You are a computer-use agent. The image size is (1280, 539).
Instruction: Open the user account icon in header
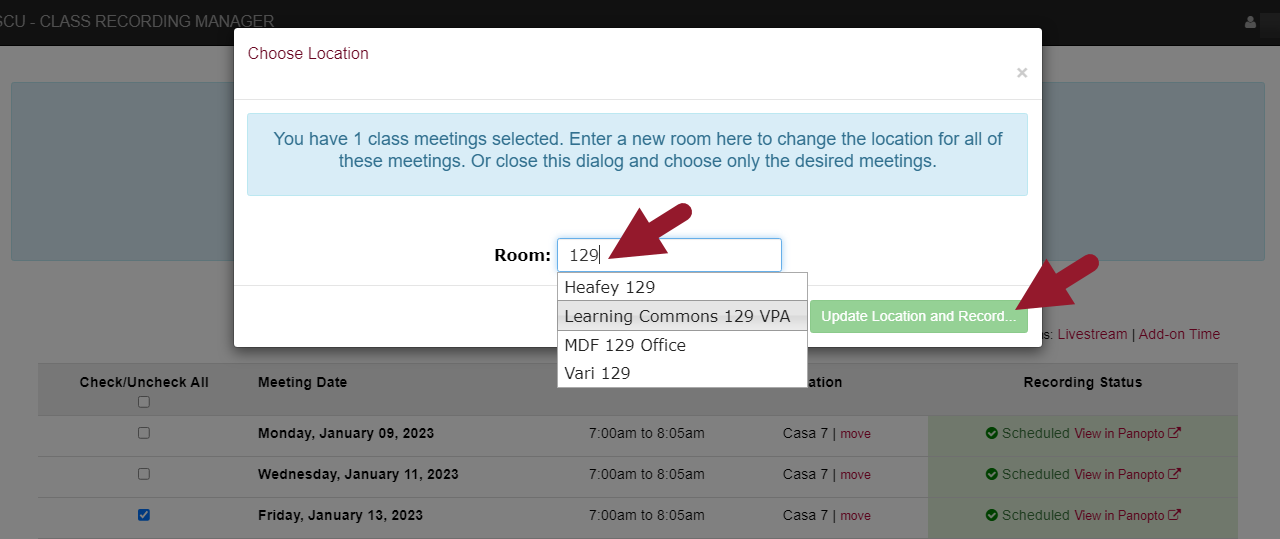(1249, 21)
